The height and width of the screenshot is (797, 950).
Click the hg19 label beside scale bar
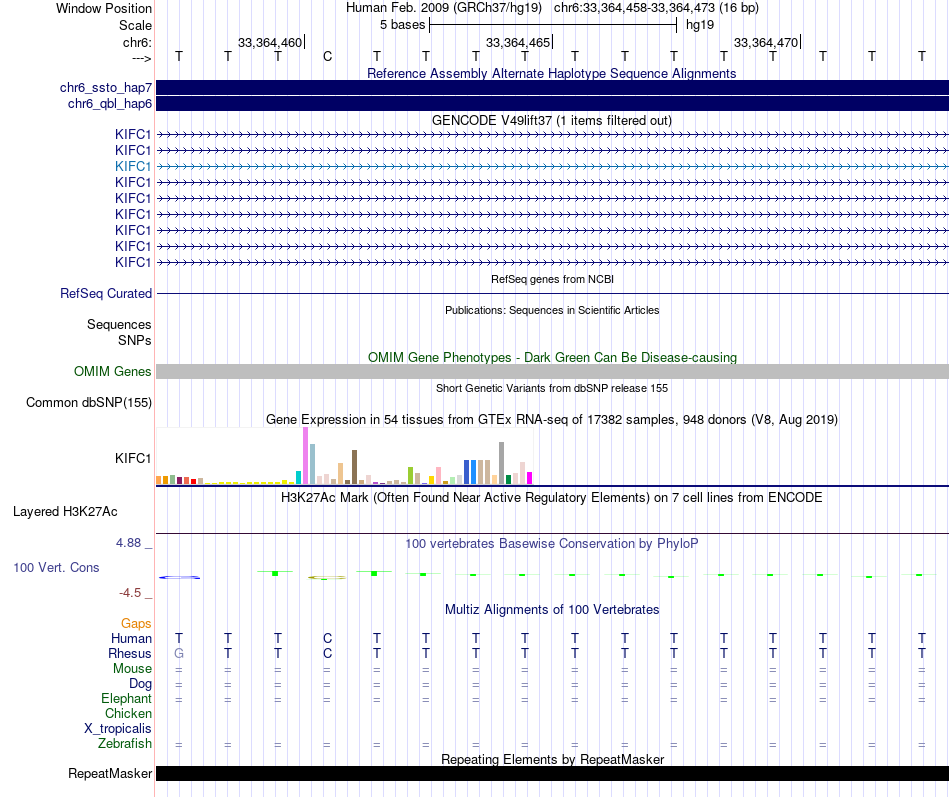[x=700, y=25]
